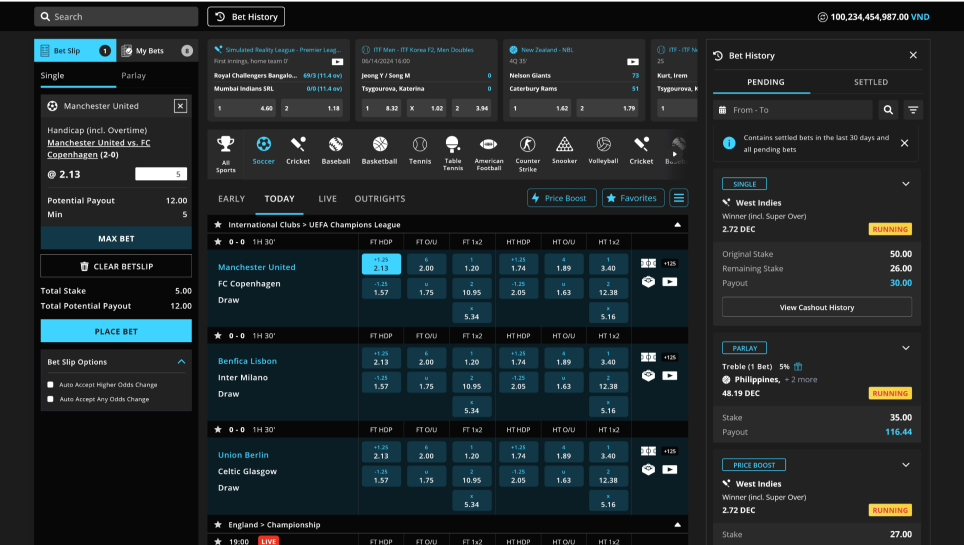964x545 pixels.
Task: Favorite the 19:00 LIVE match star
Action: point(218,541)
